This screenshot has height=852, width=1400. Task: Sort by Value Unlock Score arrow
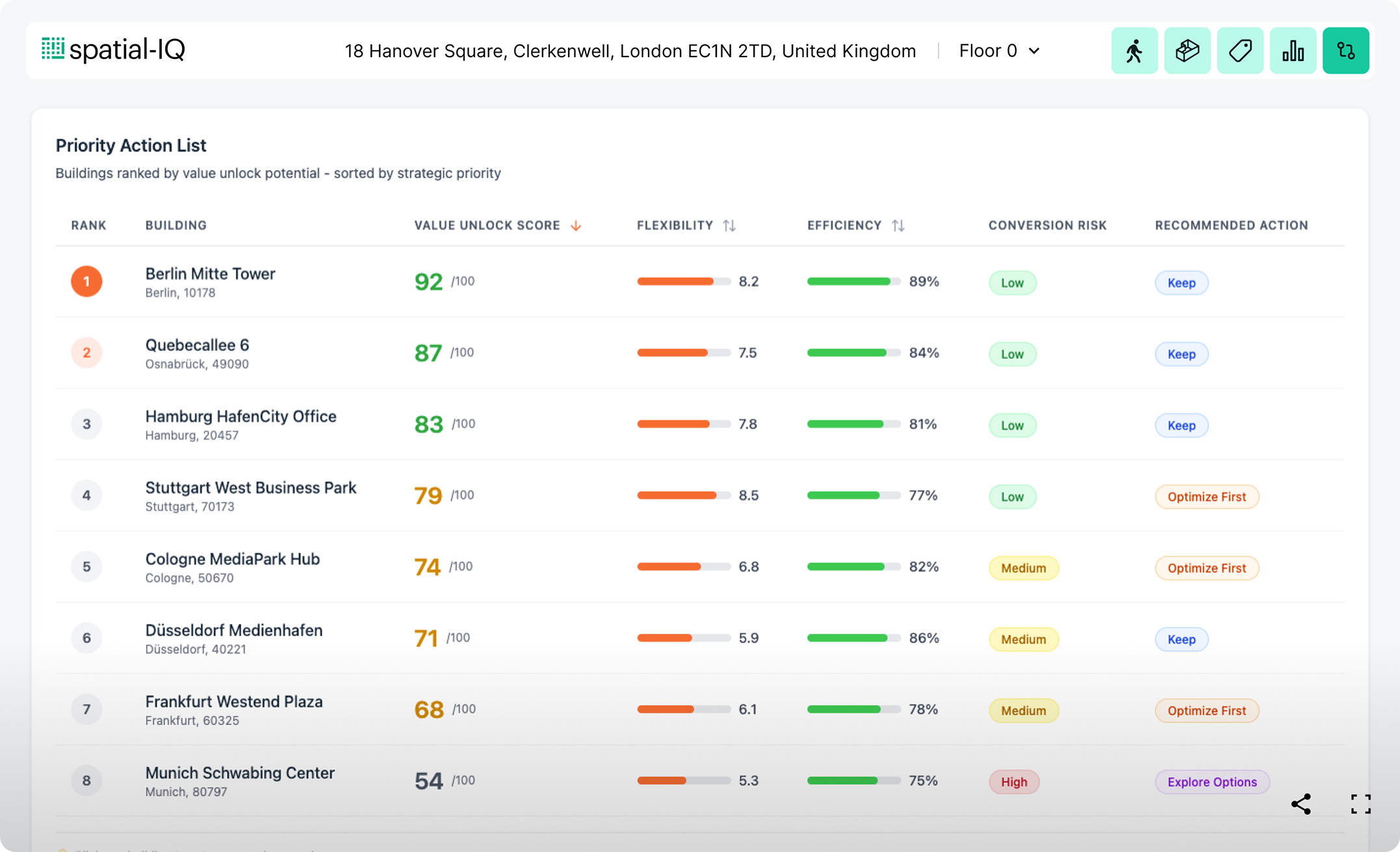click(x=576, y=226)
